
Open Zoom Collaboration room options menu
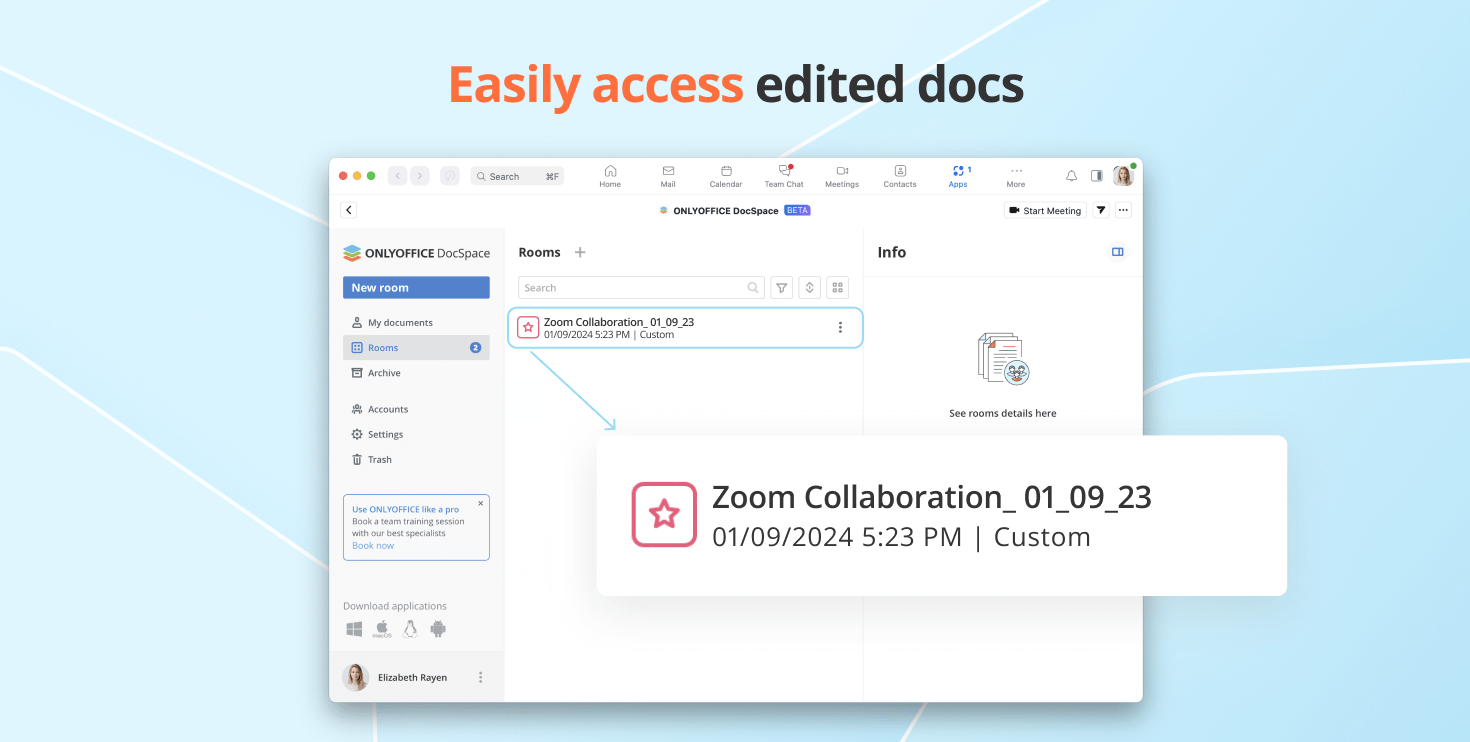click(840, 328)
